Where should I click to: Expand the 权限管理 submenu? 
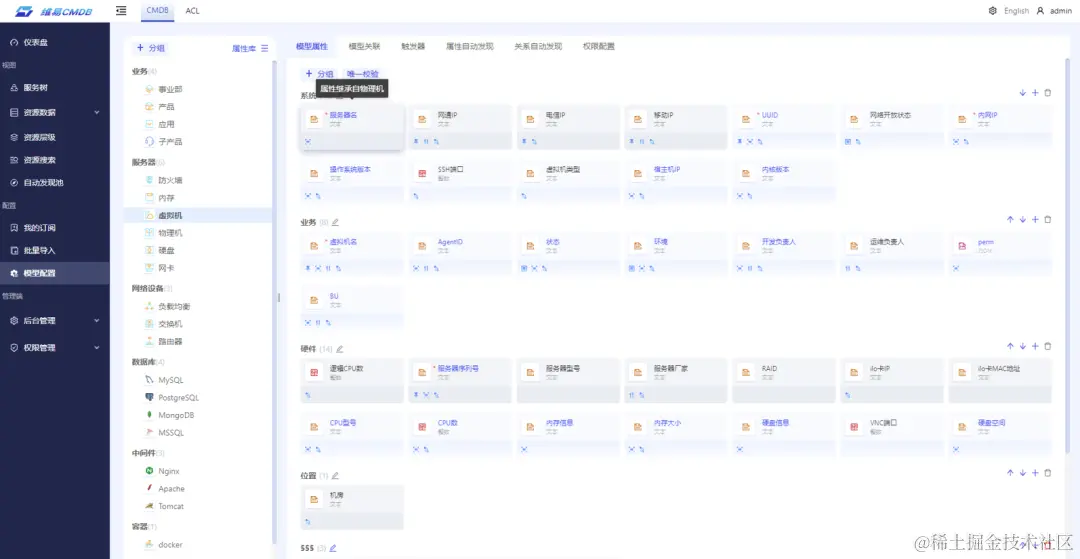click(x=96, y=348)
